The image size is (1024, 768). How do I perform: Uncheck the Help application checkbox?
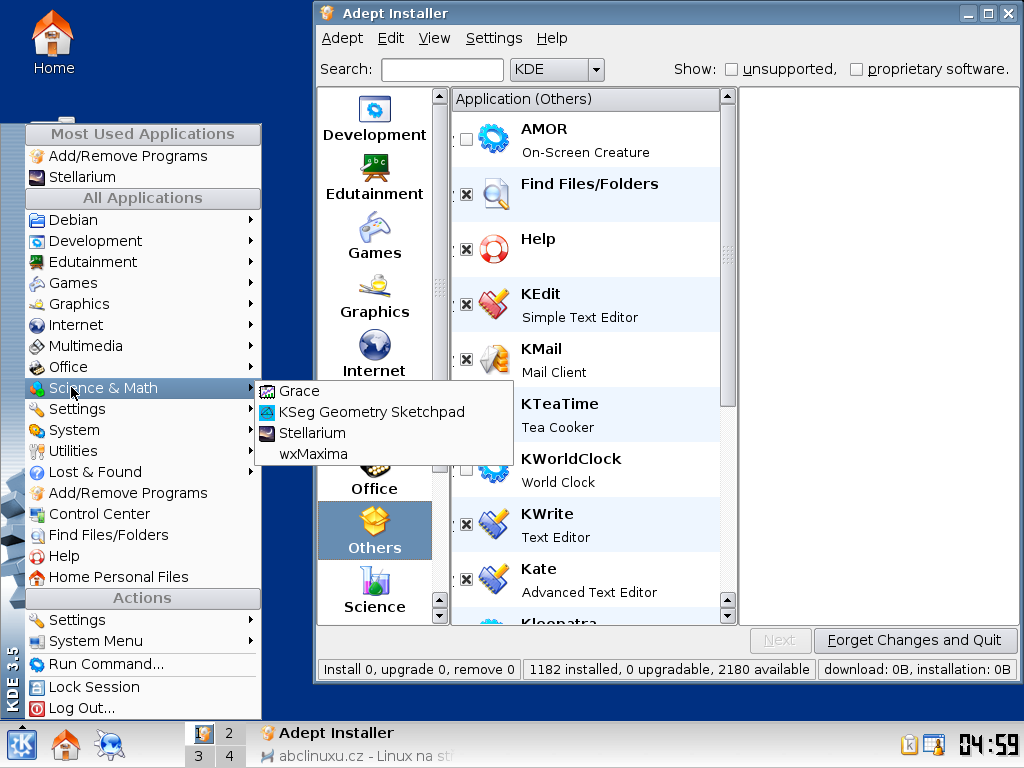tap(466, 249)
